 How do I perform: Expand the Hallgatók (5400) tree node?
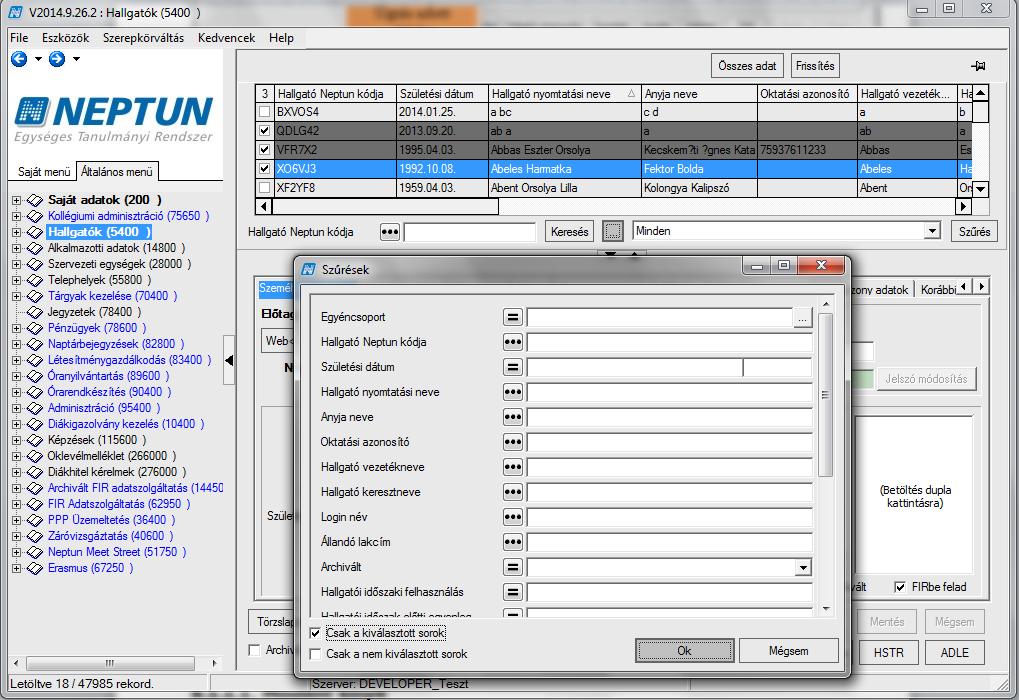16,232
